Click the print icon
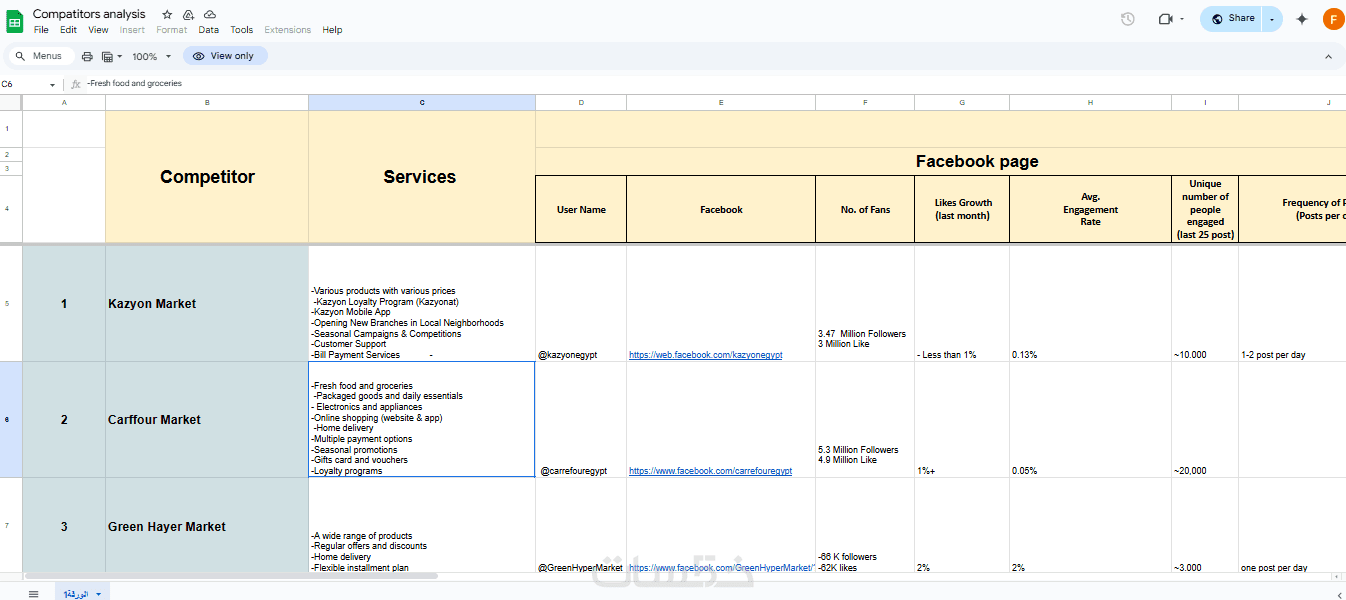The image size is (1346, 600). pos(87,56)
